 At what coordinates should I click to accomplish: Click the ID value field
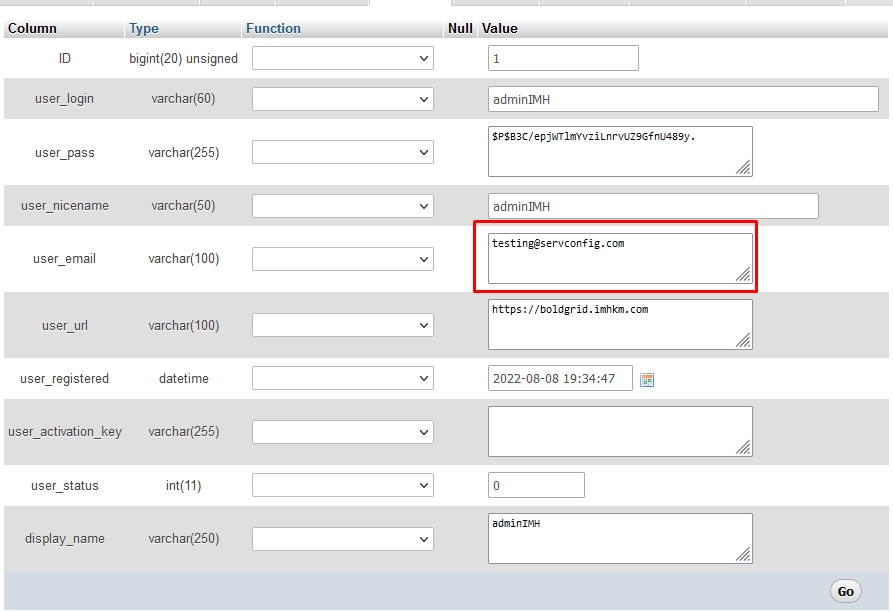tap(563, 59)
